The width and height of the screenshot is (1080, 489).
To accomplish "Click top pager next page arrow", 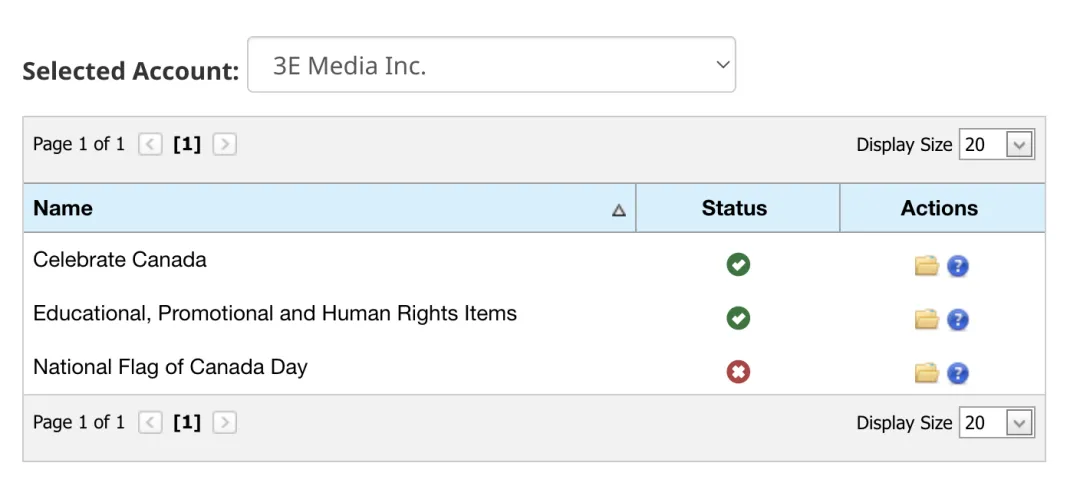I will coord(225,144).
